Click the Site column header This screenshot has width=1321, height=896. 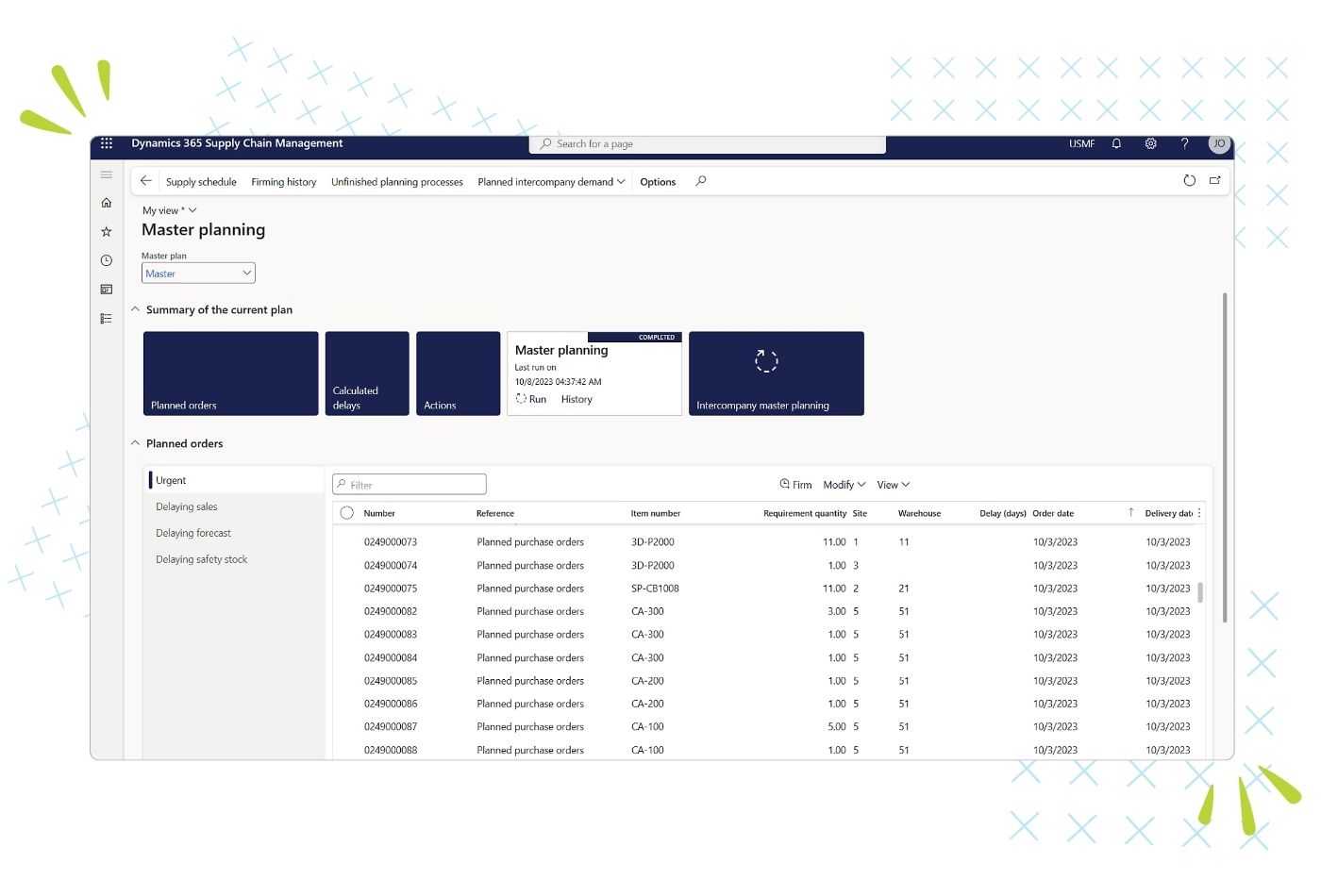pos(860,513)
